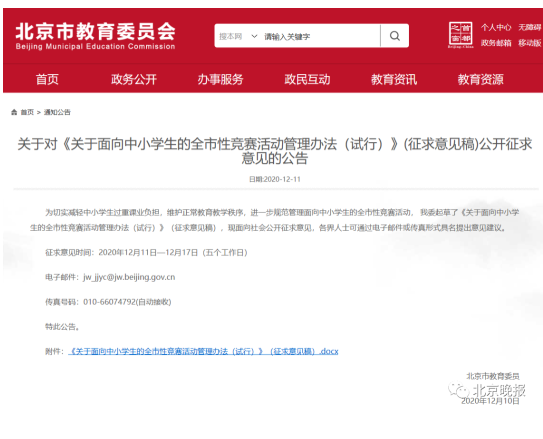Click the 无障碍 accessibility link
This screenshot has height=439, width=543.
tap(530, 27)
